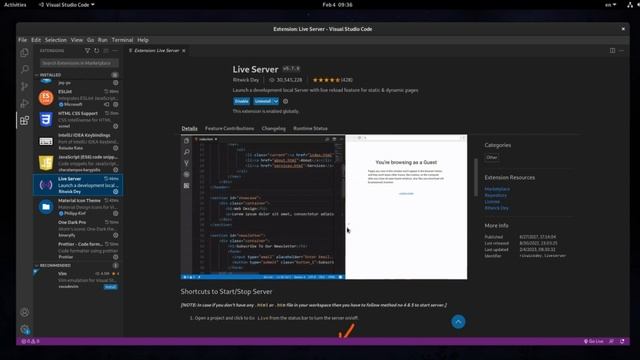The height and width of the screenshot is (360, 640).
Task: Open manage gear for IntelliJ IDEA Keybindings
Action: pyautogui.click(x=116, y=148)
